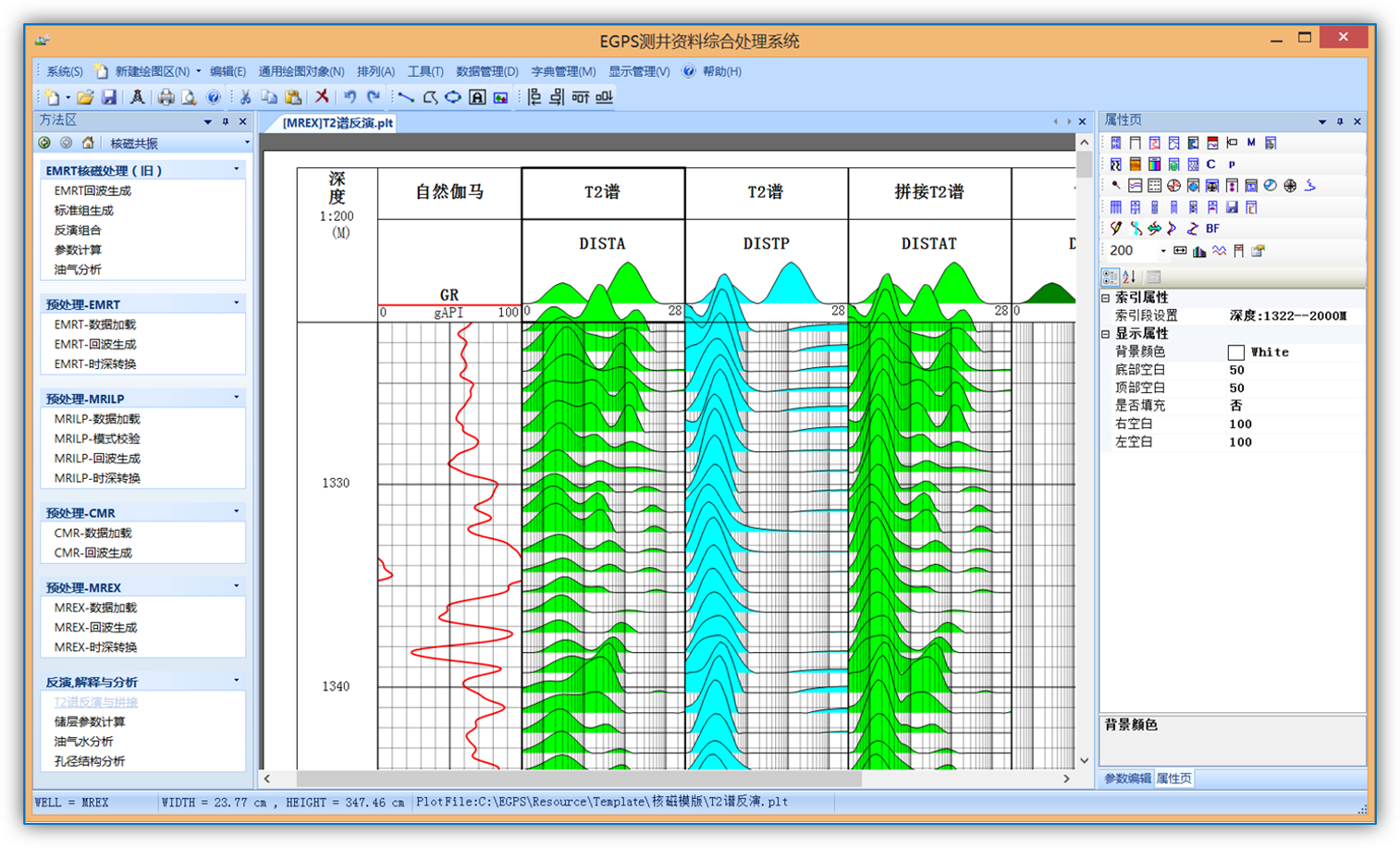The image size is (1400, 848).
Task: Paste with the clipboard toolbar icon
Action: (x=293, y=97)
